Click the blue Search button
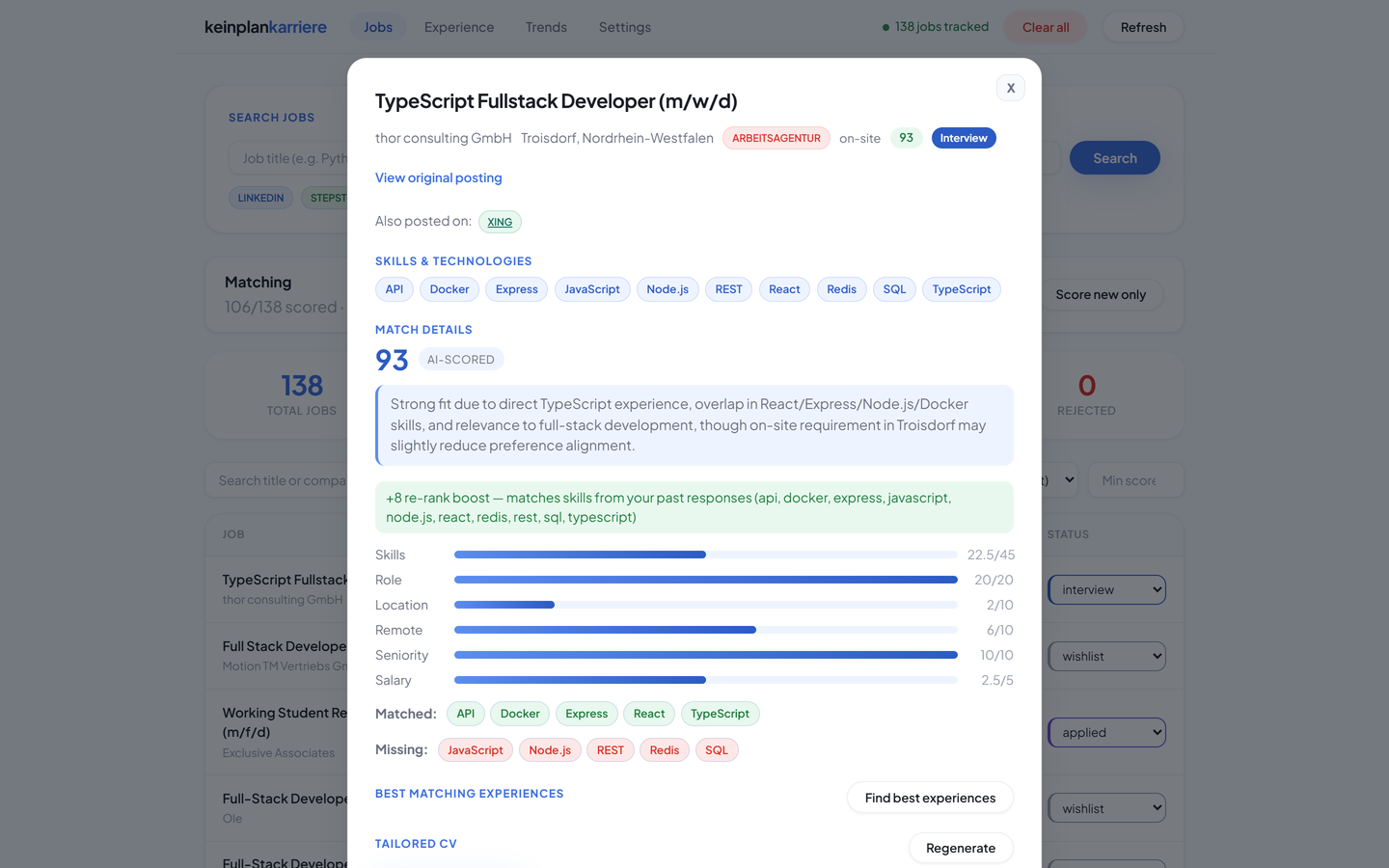The image size is (1389, 868). click(x=1115, y=158)
